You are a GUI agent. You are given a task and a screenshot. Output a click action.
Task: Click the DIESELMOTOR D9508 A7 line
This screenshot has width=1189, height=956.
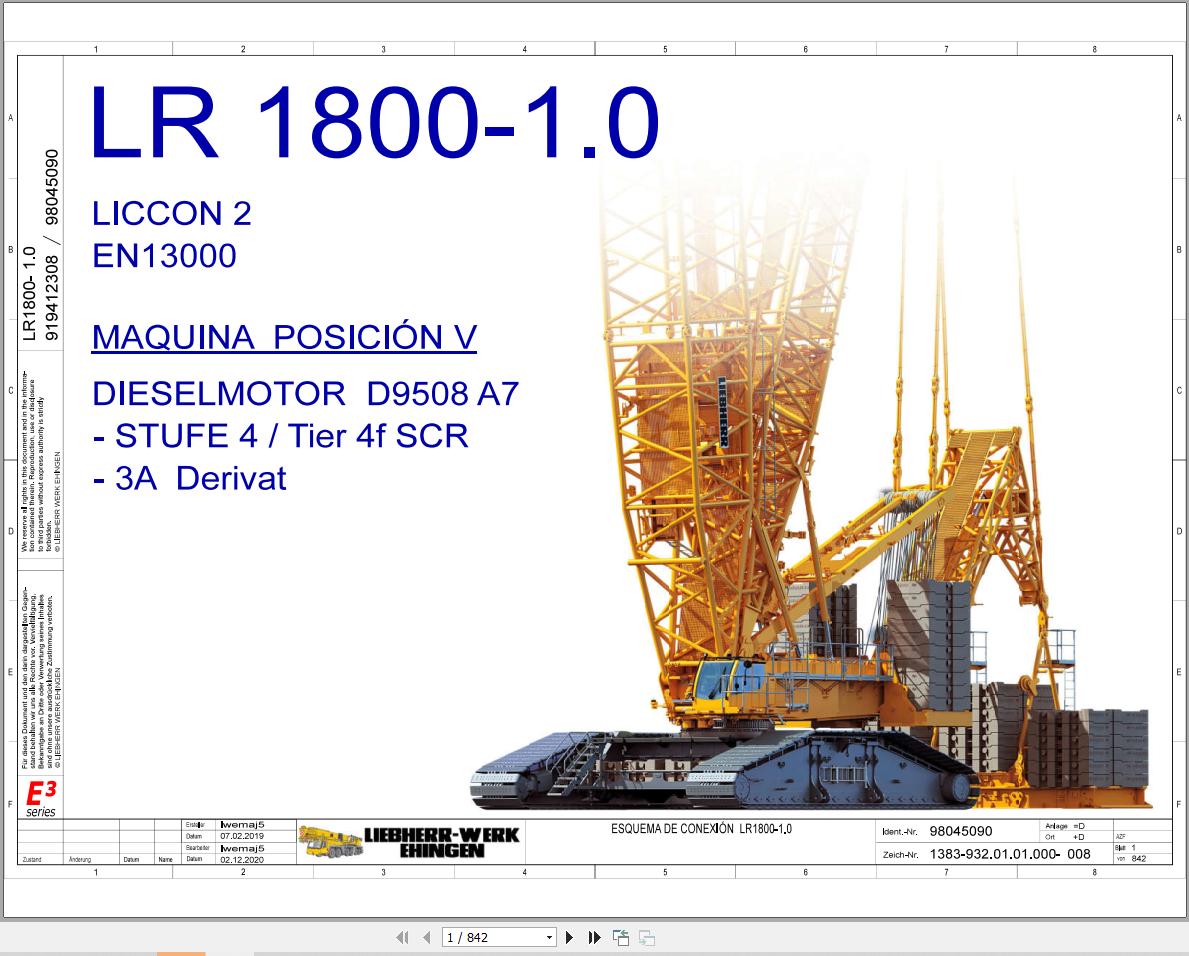click(x=306, y=393)
